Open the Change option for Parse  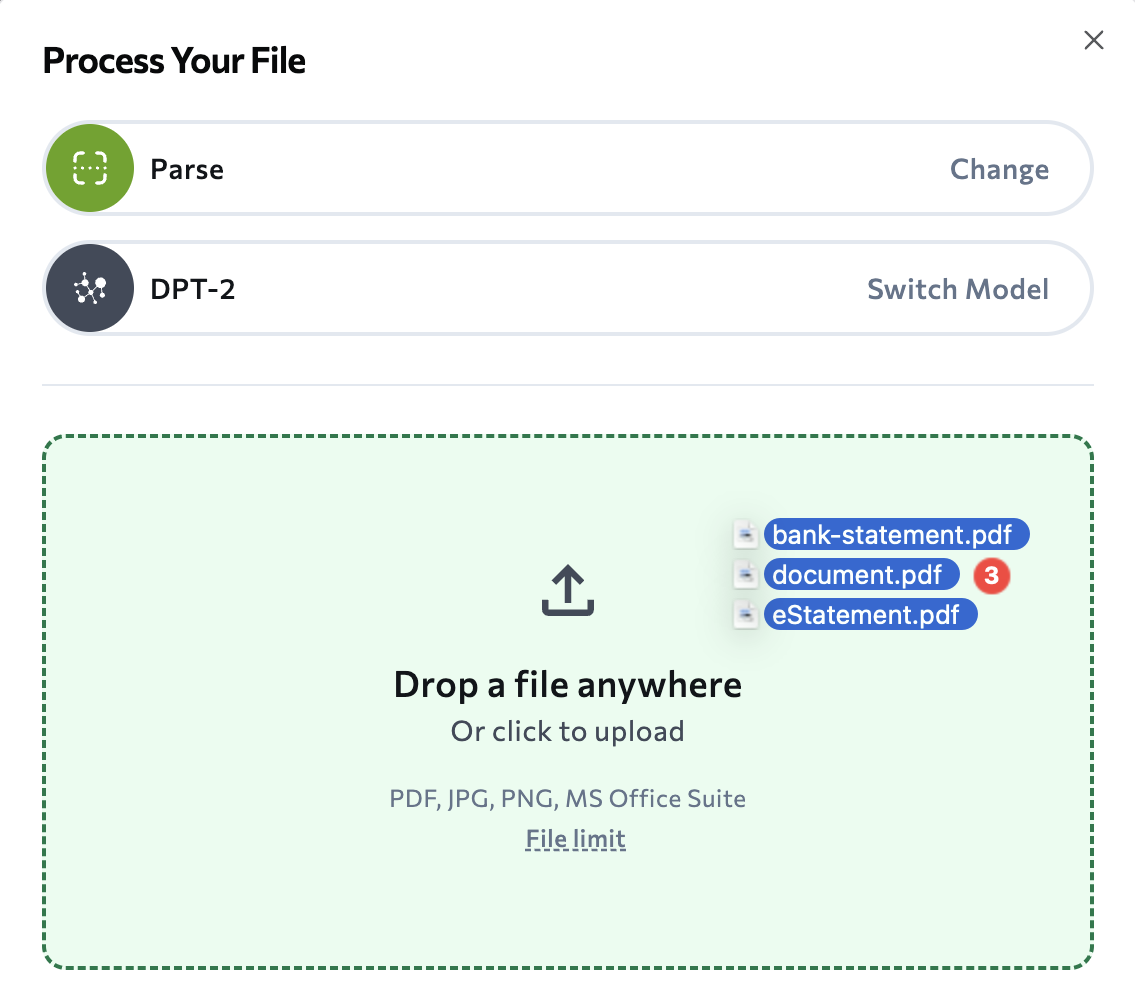coord(999,169)
